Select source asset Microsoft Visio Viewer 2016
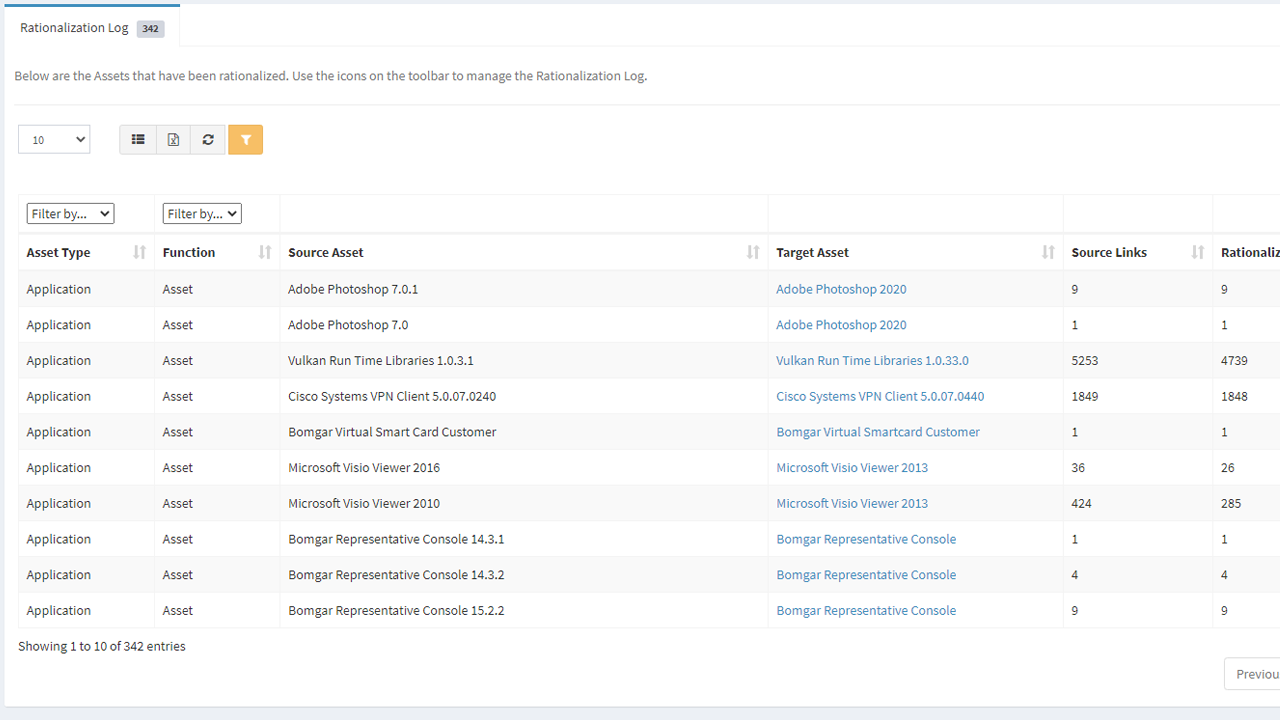 click(x=364, y=468)
